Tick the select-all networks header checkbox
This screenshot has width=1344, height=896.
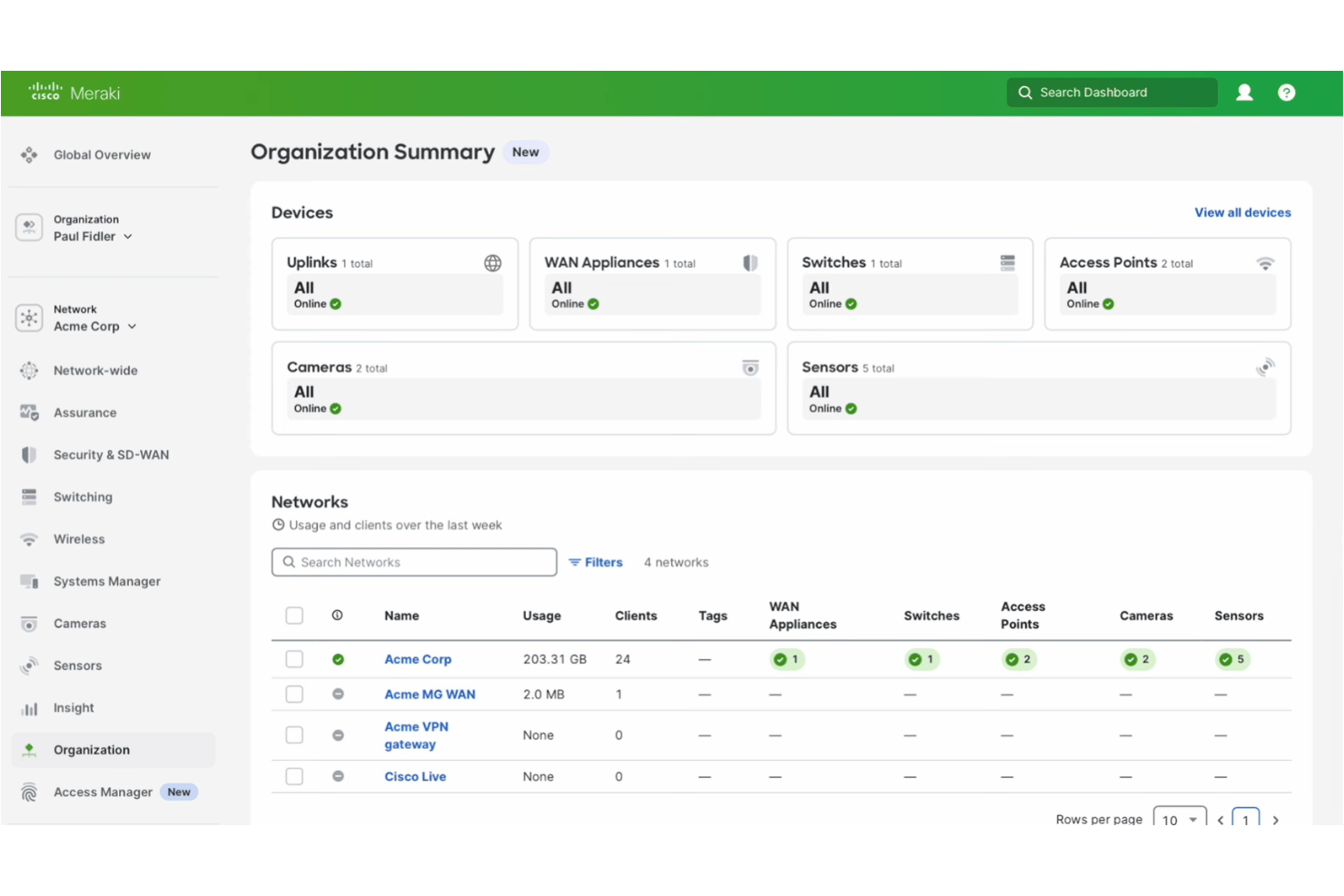[294, 615]
